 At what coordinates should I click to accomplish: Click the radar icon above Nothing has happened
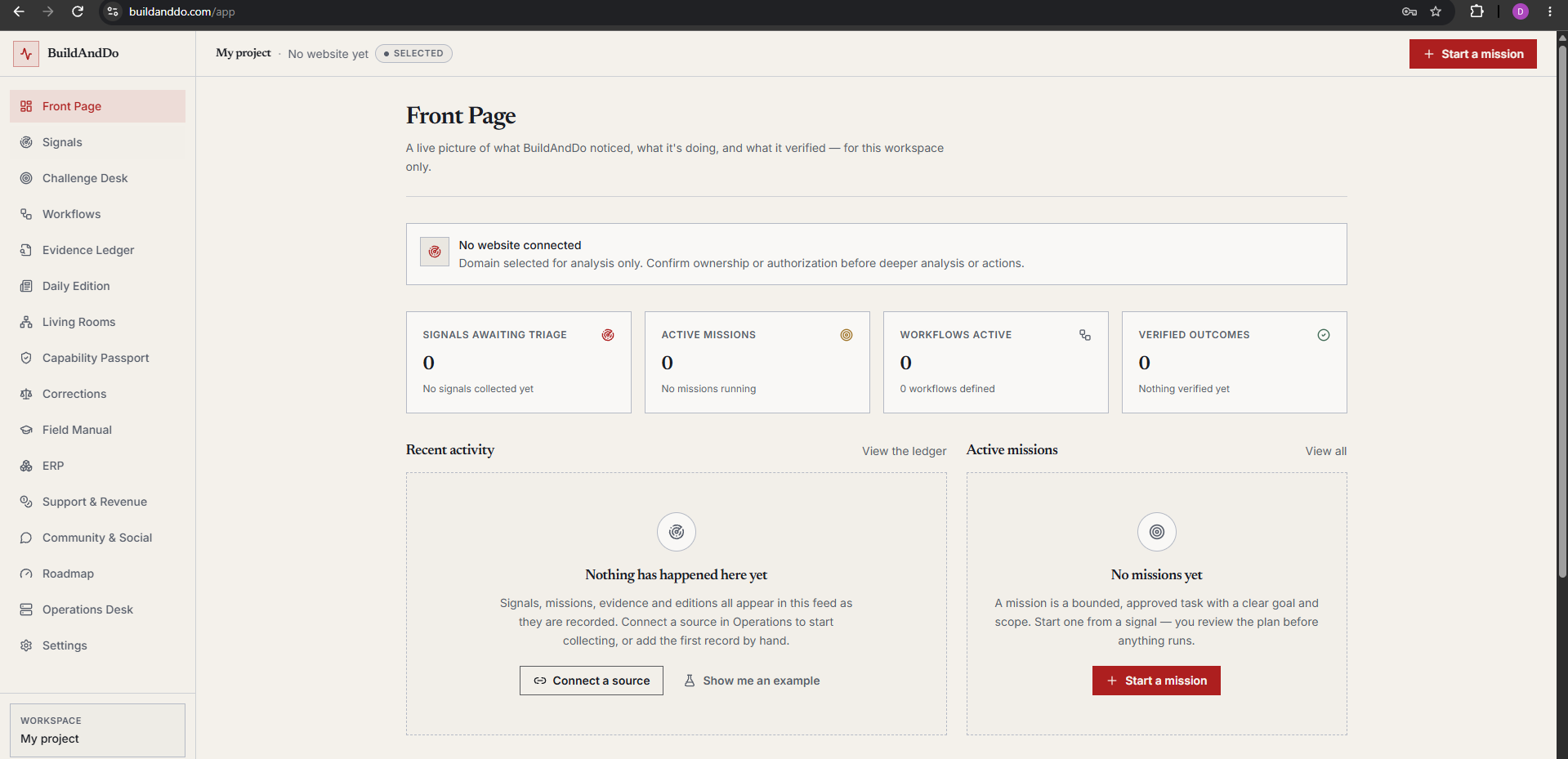[x=677, y=532]
